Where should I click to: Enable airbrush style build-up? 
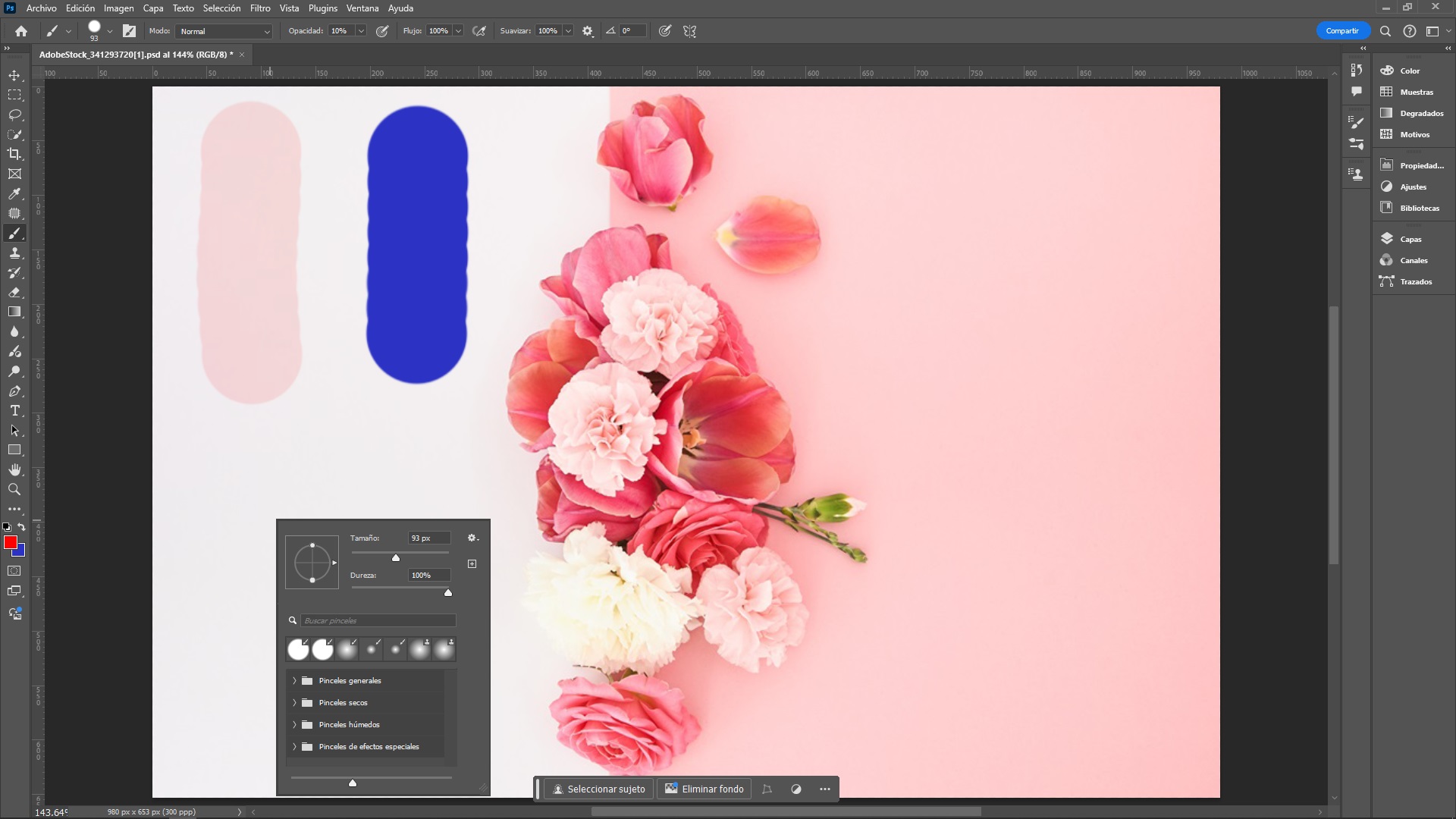click(x=479, y=31)
